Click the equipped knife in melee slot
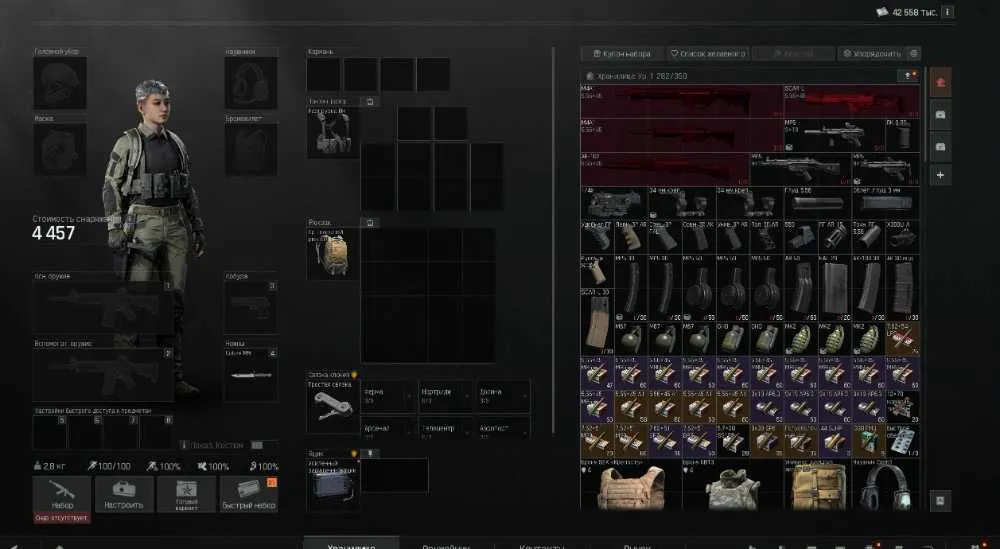Screen dimensions: 1000x549 coord(251,375)
